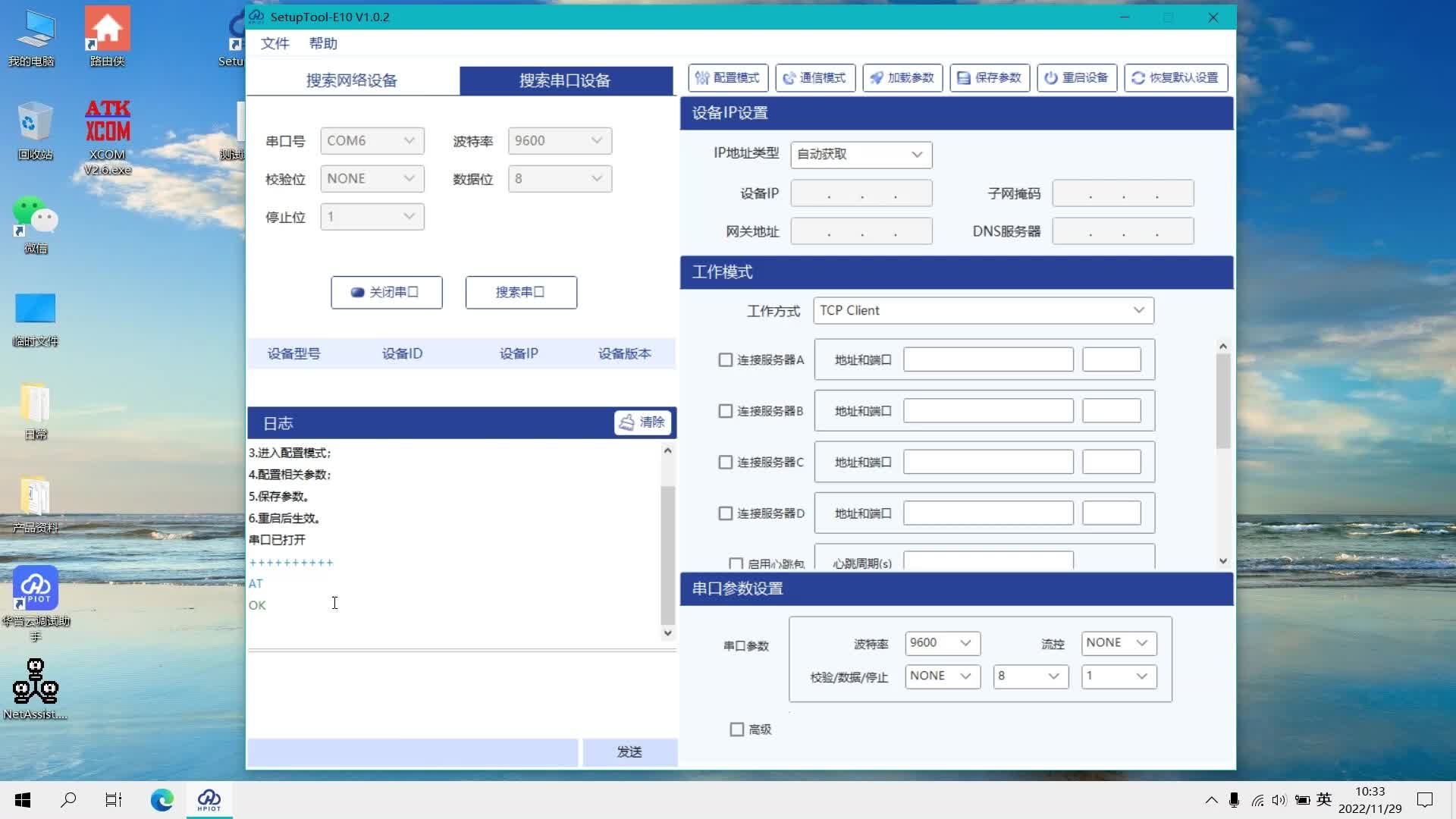1456x819 pixels.
Task: Open 校验/数据/停止 NONE dropdown
Action: 943,676
